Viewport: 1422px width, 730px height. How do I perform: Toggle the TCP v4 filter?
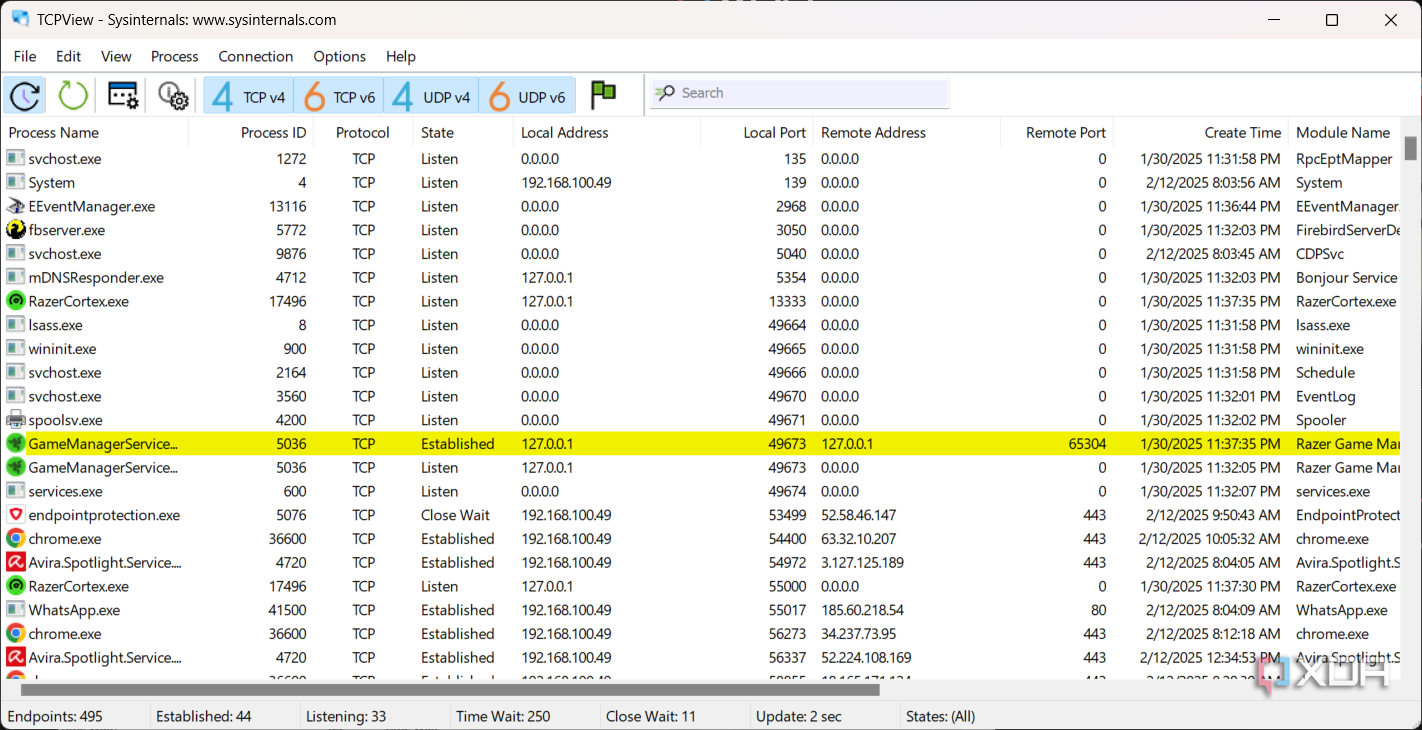(x=249, y=96)
